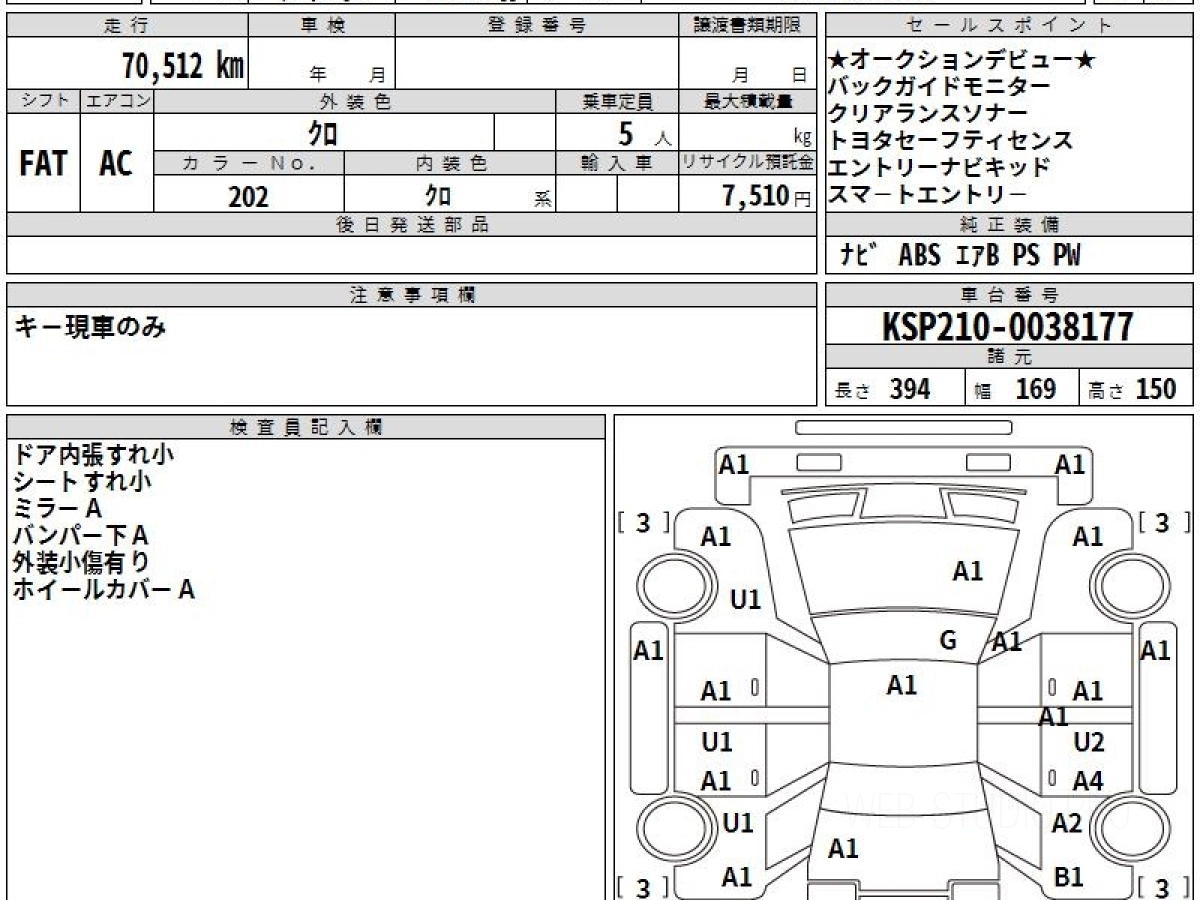Select the 最大積載量 header
1200x900 pixels.
(x=747, y=101)
